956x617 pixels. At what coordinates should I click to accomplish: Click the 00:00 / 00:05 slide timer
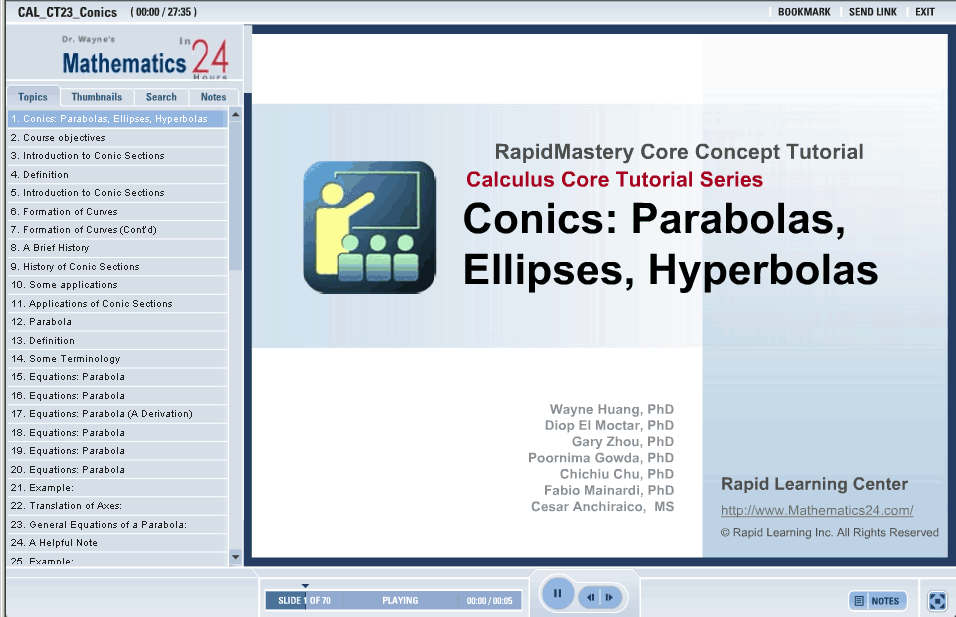coord(490,601)
